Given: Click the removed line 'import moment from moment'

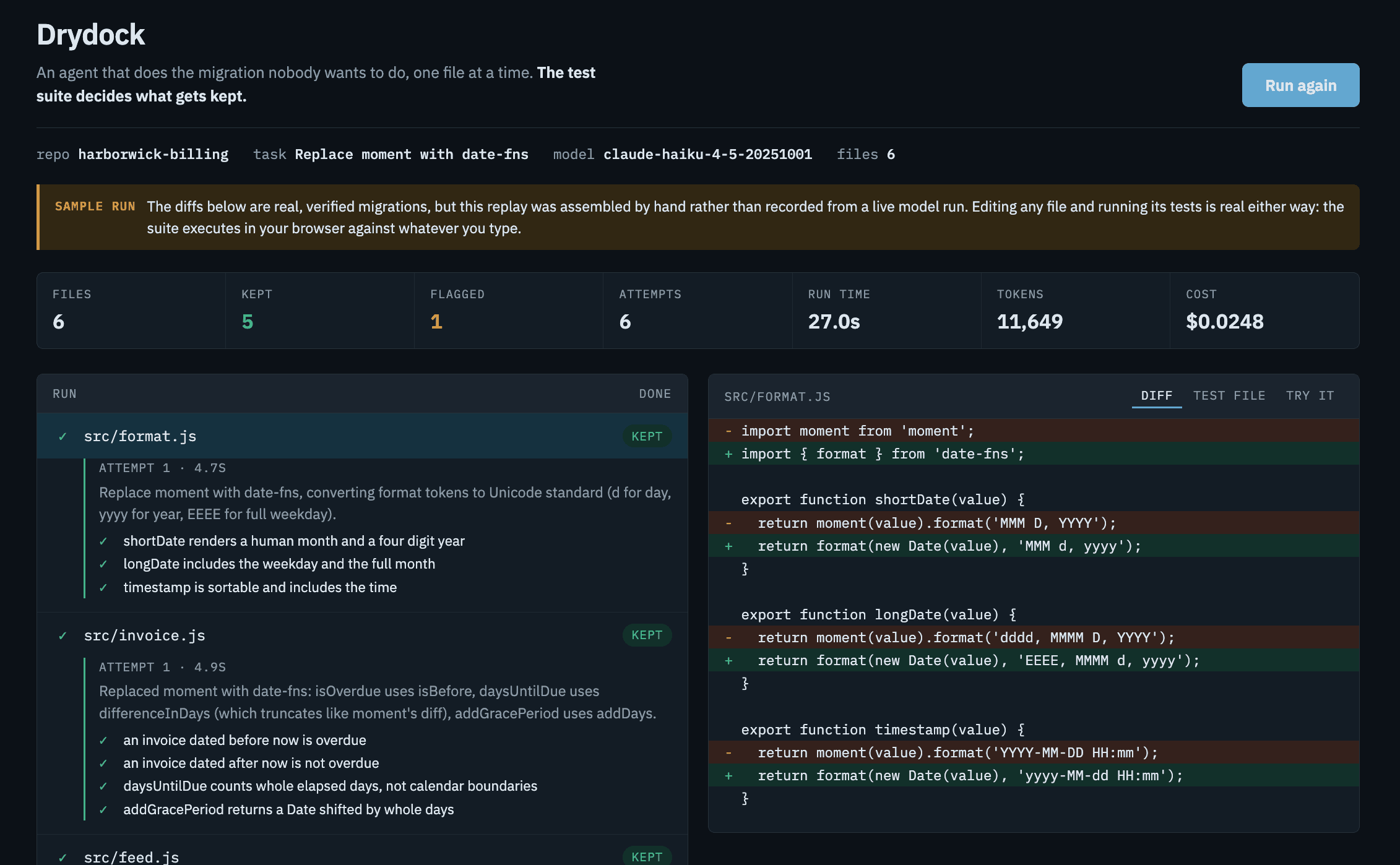Looking at the screenshot, I should click(1034, 431).
